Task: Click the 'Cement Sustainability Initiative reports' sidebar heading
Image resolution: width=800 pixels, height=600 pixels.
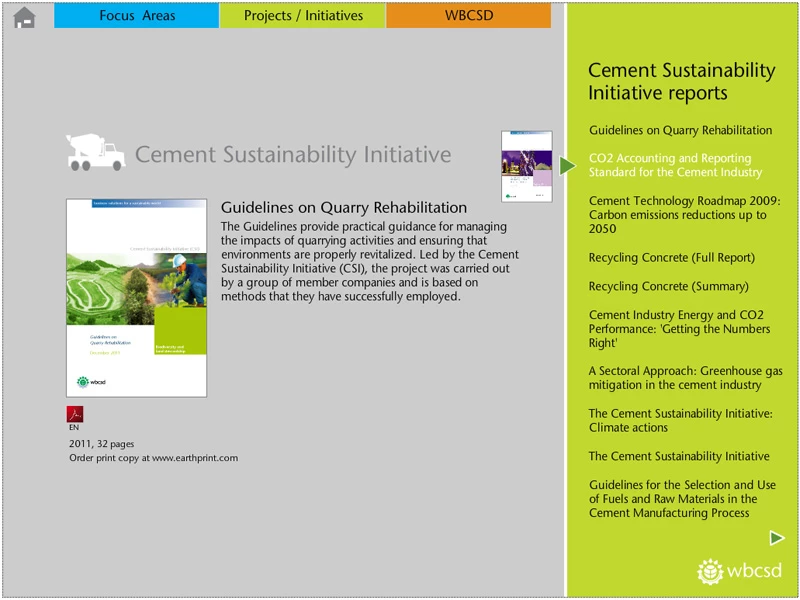Action: [x=682, y=82]
